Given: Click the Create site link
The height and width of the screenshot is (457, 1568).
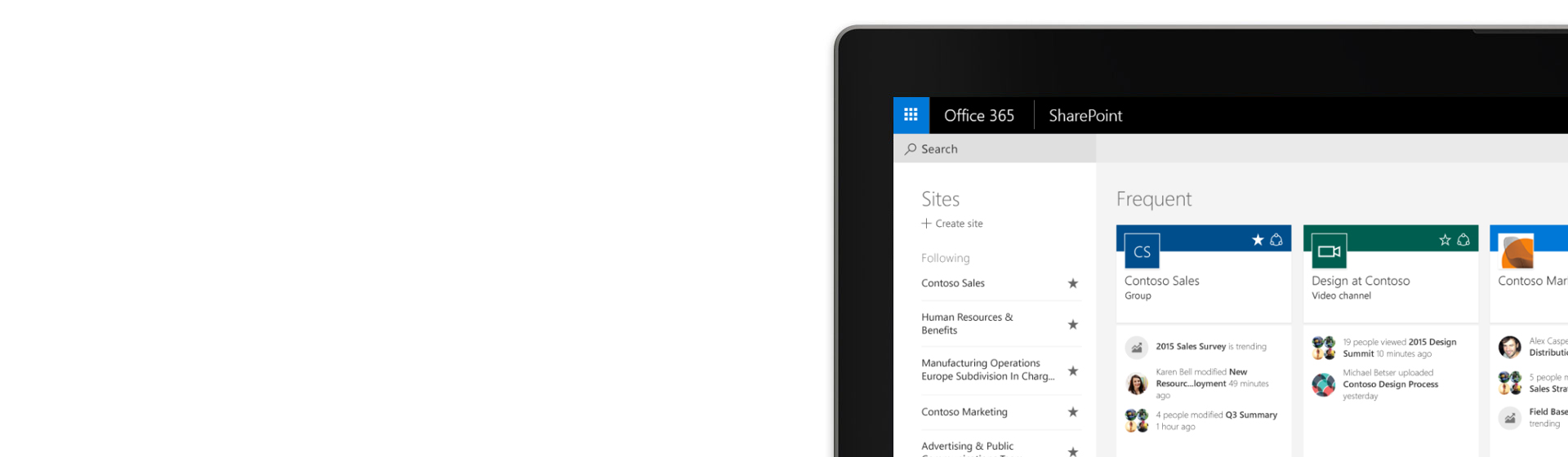Looking at the screenshot, I should tap(959, 224).
